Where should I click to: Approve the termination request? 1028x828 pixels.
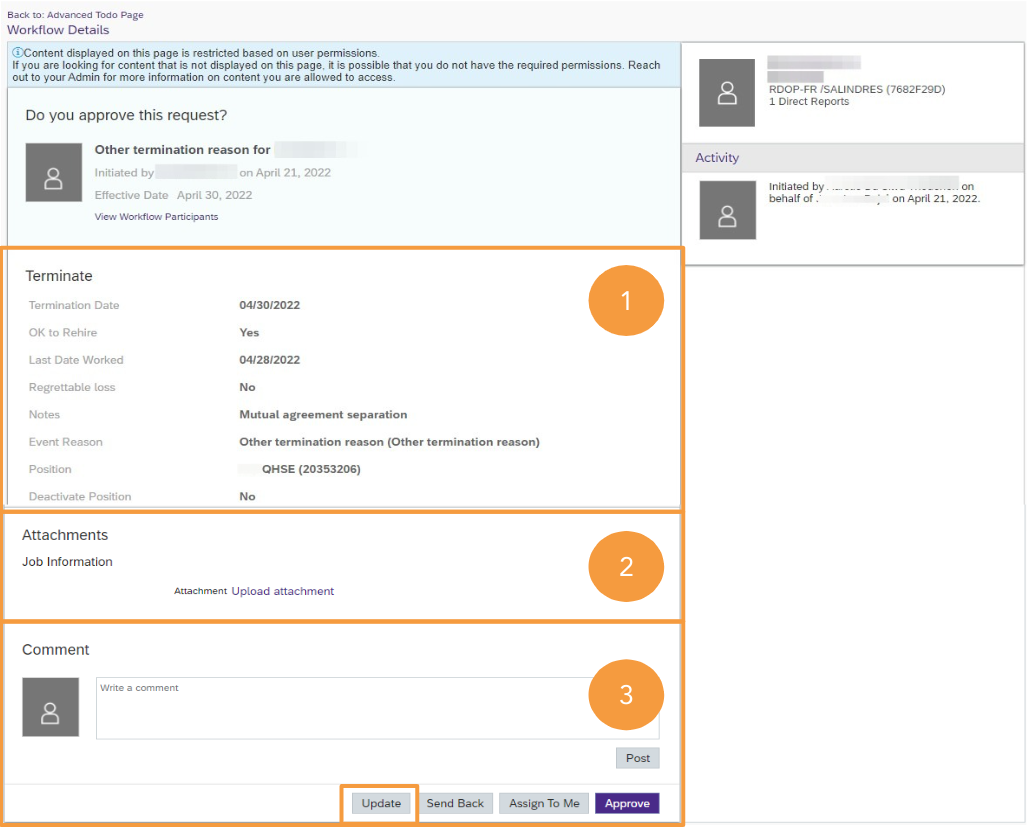[x=626, y=803]
